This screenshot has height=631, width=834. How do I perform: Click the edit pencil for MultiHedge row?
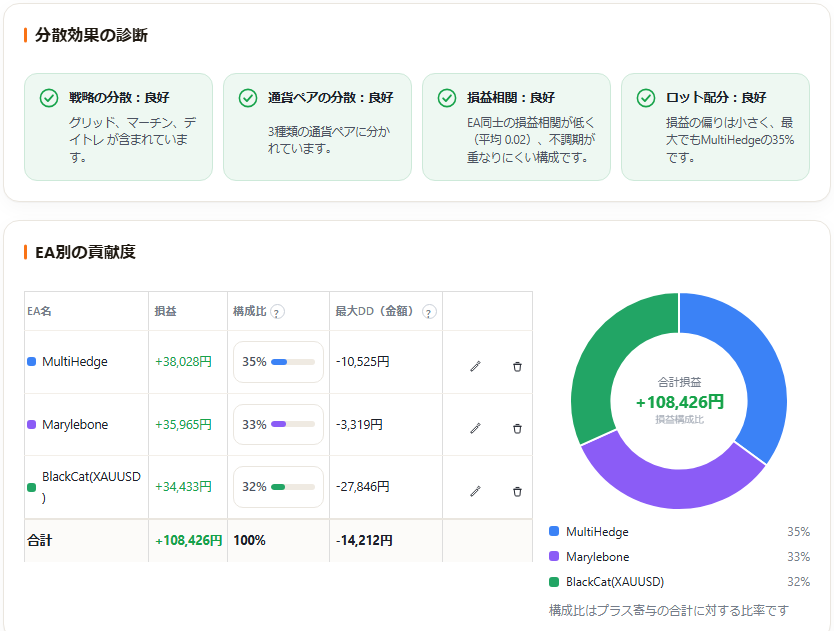476,366
